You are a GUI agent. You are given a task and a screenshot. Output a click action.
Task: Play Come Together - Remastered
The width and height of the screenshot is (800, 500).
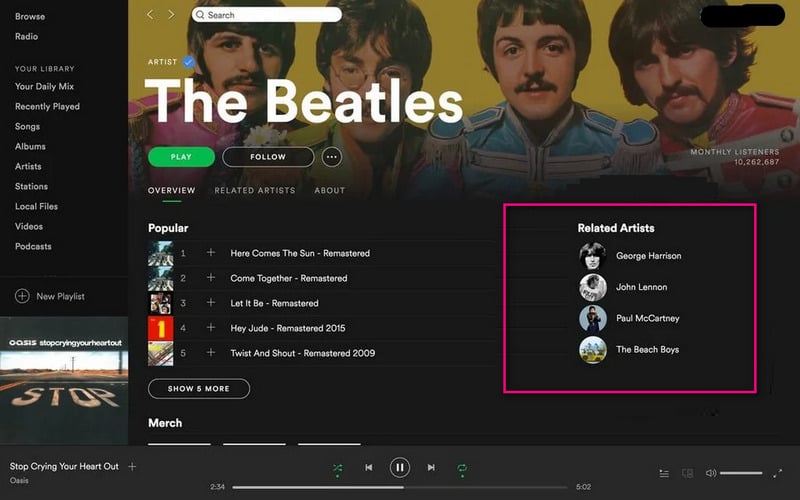[289, 278]
